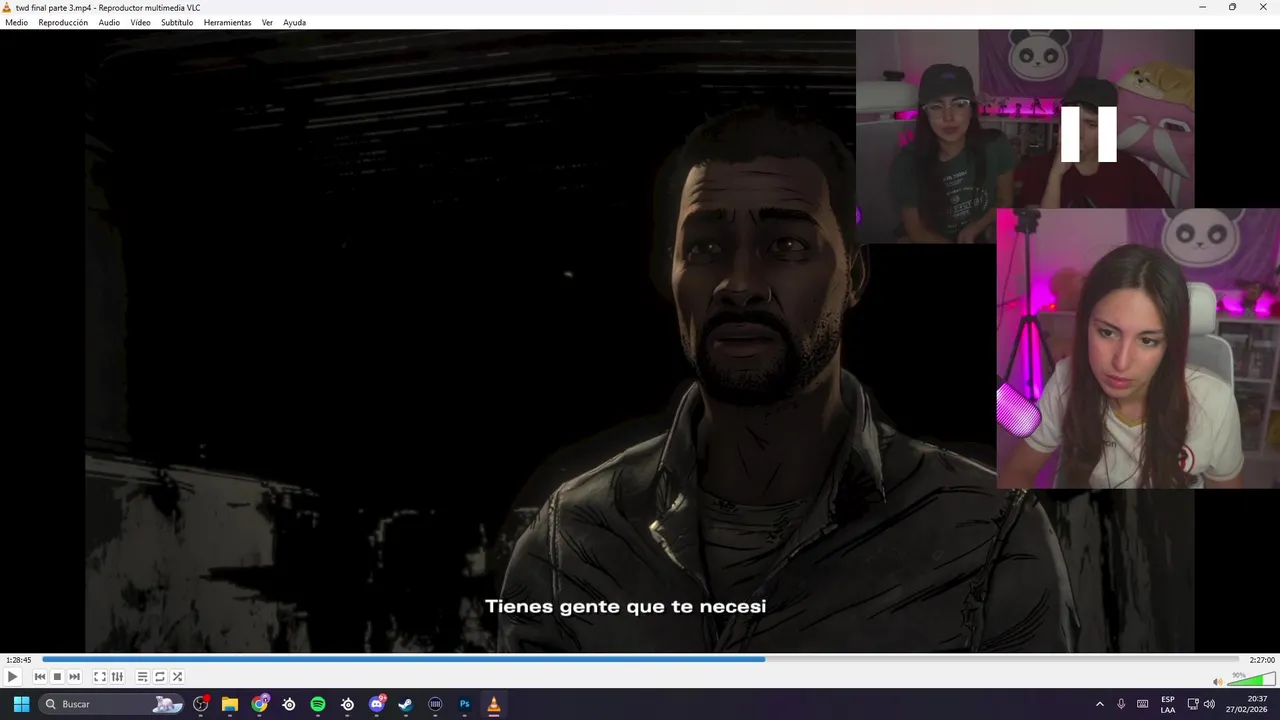Click the VLC window title icon
Screen dimensions: 1280x720
(8, 7)
